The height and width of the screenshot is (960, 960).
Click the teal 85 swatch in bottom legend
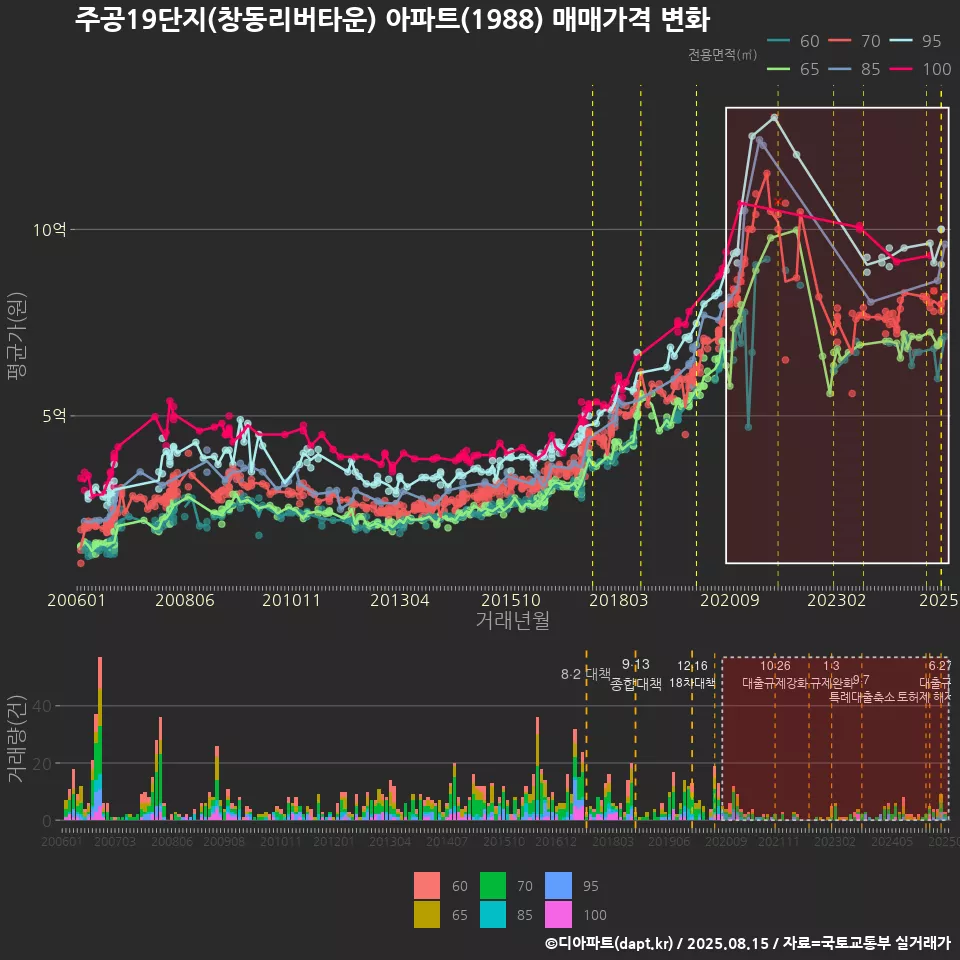(493, 914)
